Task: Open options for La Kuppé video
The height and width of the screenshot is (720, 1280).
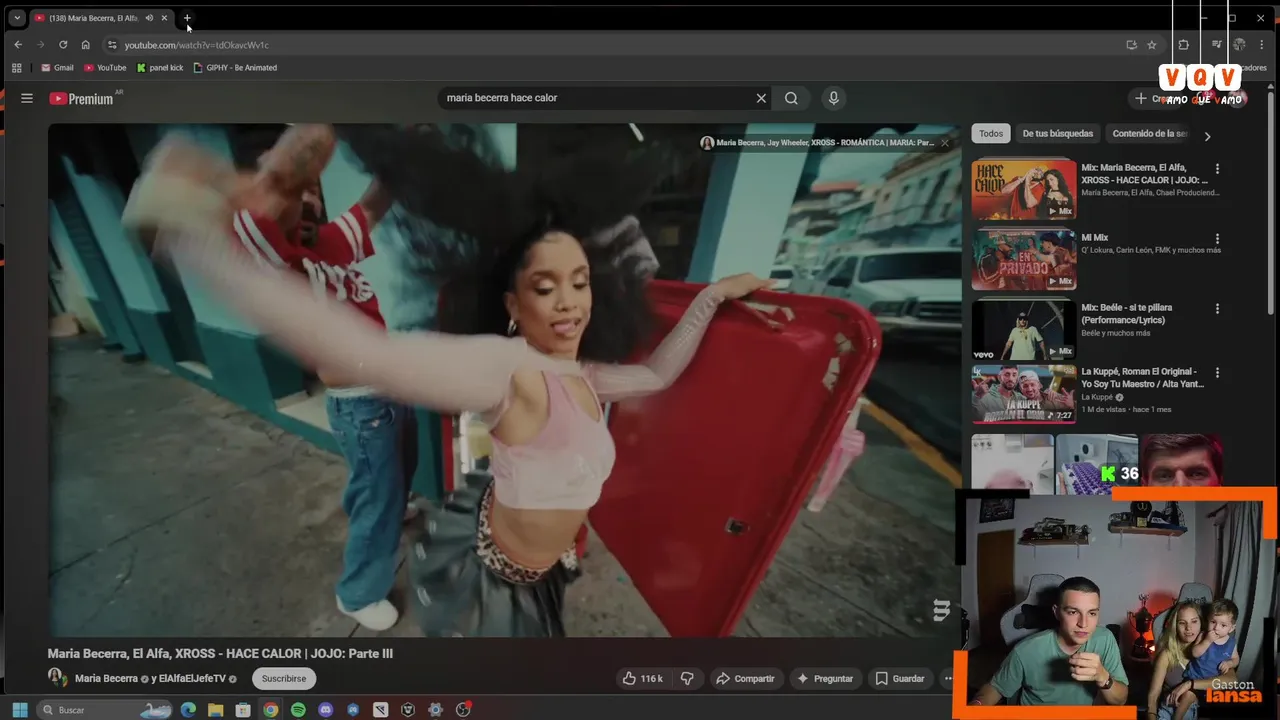Action: pos(1217,373)
